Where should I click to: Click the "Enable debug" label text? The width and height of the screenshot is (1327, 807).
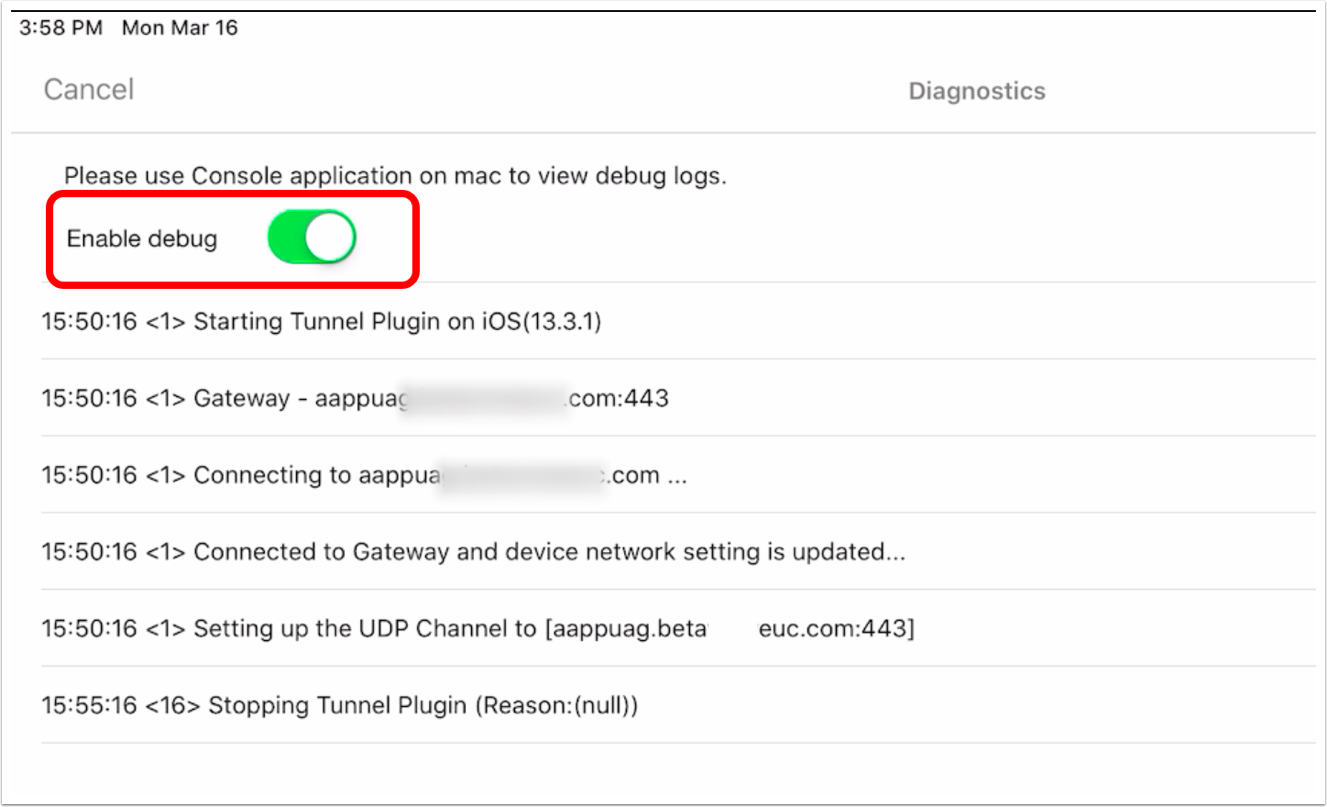(x=141, y=240)
